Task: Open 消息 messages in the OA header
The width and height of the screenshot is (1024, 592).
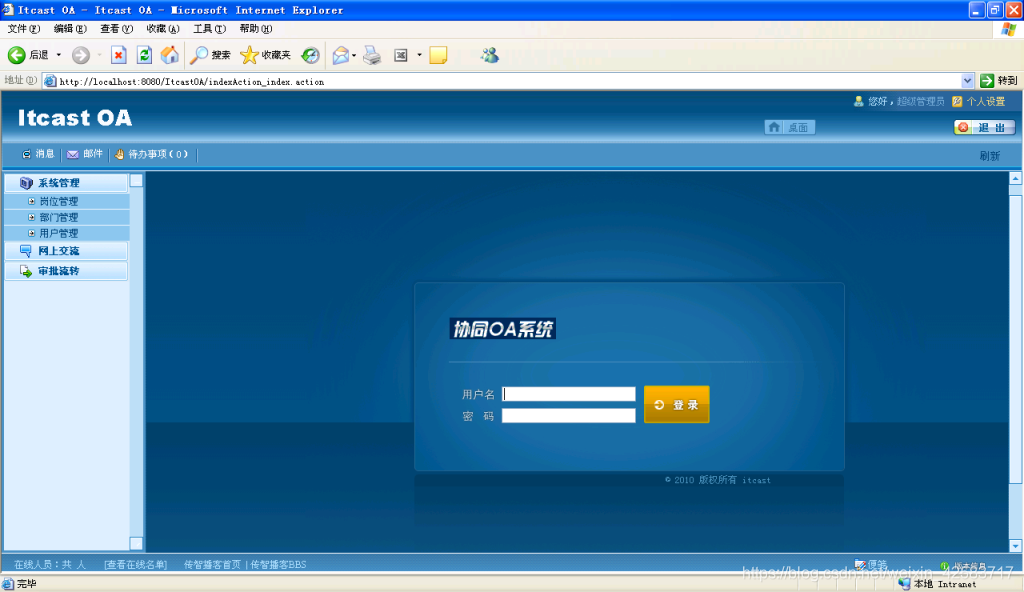Action: 38,154
